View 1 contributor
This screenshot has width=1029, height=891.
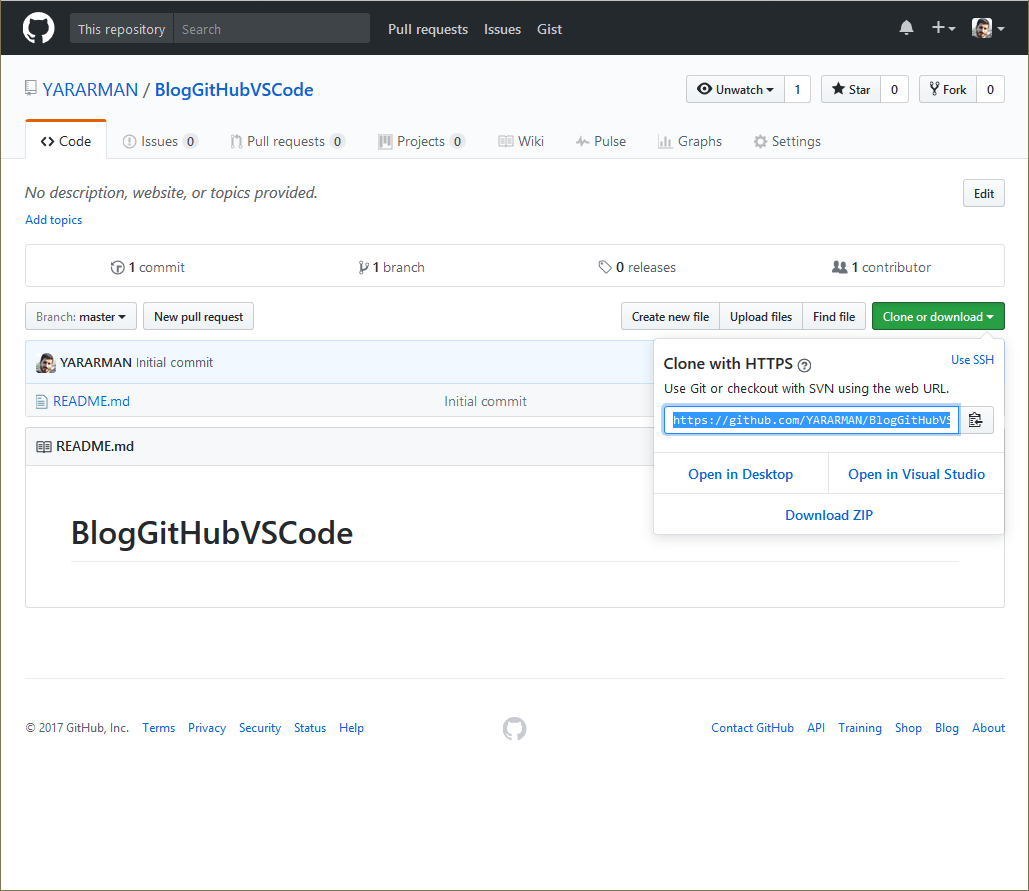point(881,267)
